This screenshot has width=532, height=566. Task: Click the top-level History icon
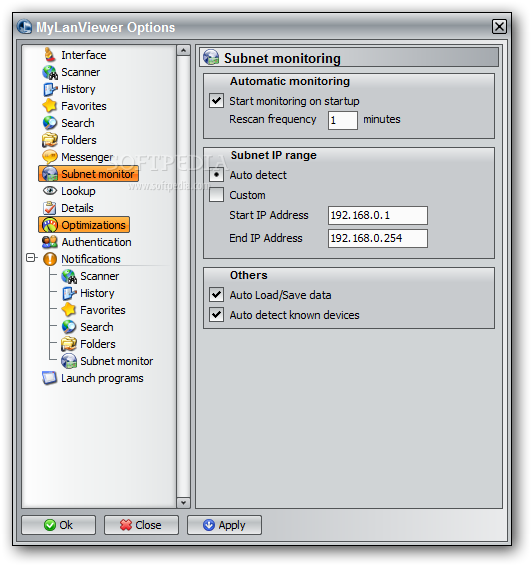pyautogui.click(x=50, y=89)
